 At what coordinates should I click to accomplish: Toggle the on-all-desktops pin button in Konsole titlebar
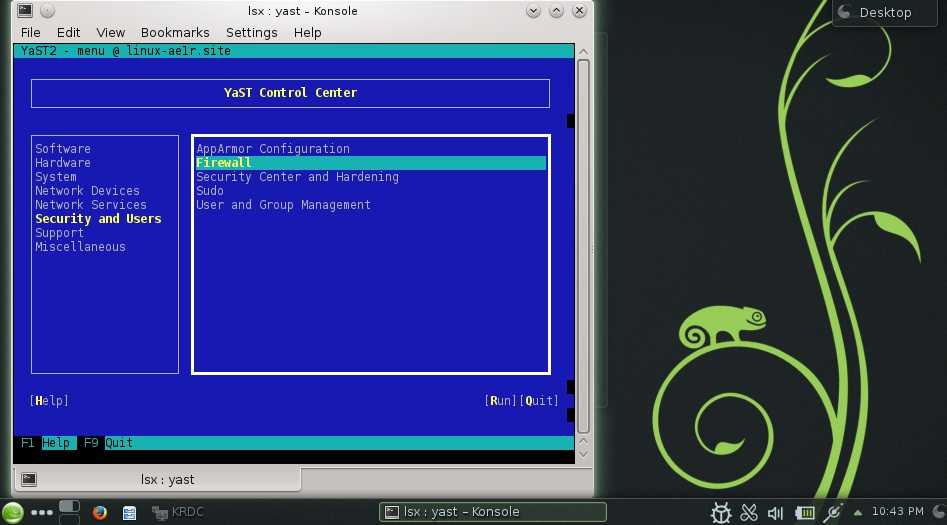coord(48,11)
